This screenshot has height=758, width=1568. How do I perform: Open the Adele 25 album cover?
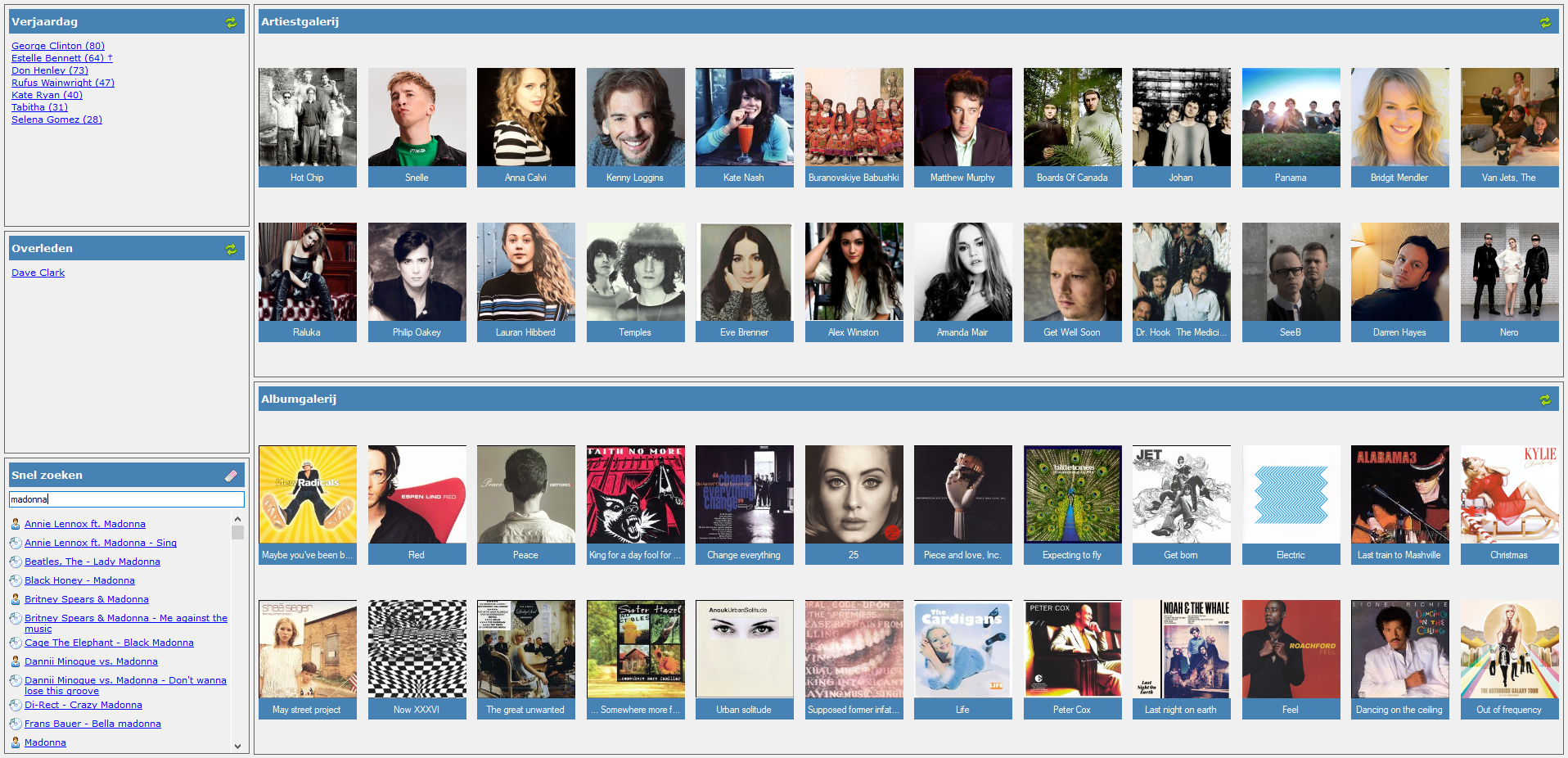pyautogui.click(x=854, y=505)
